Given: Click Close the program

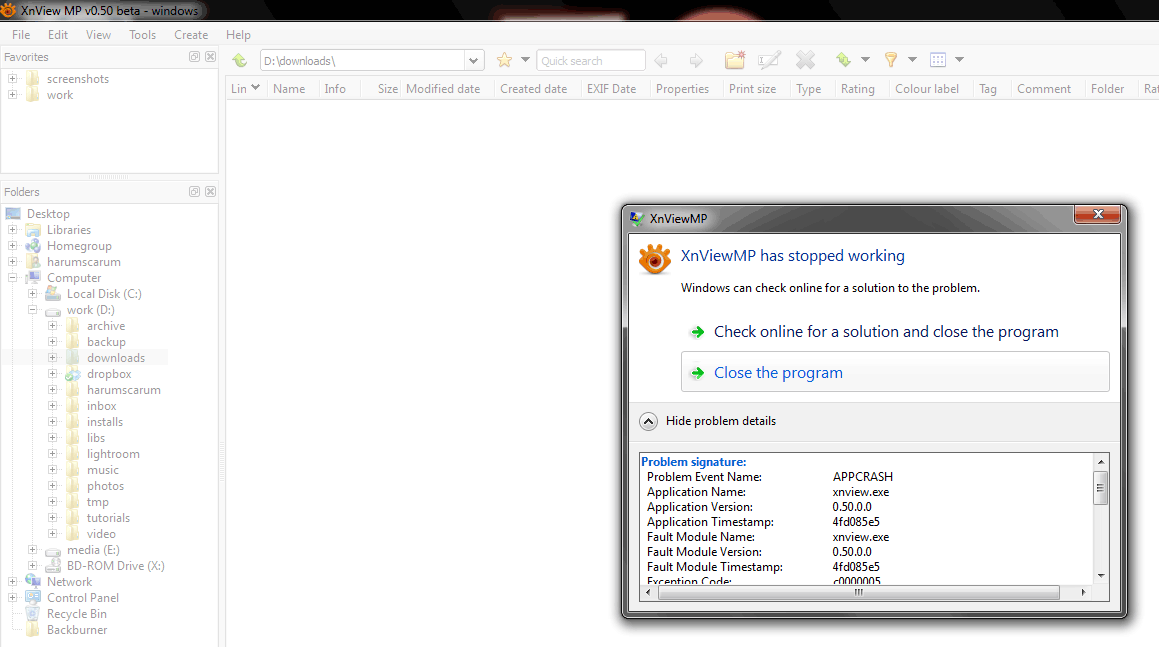Looking at the screenshot, I should [894, 372].
